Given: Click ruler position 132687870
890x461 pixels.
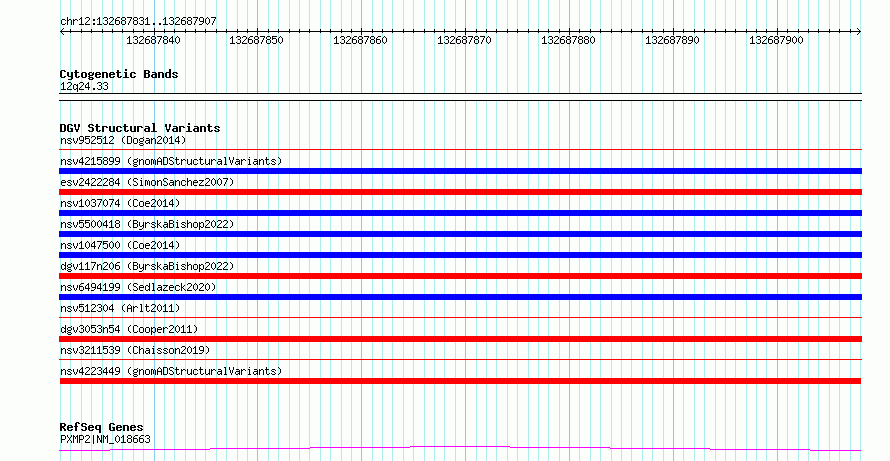Looking at the screenshot, I should pyautogui.click(x=464, y=40).
